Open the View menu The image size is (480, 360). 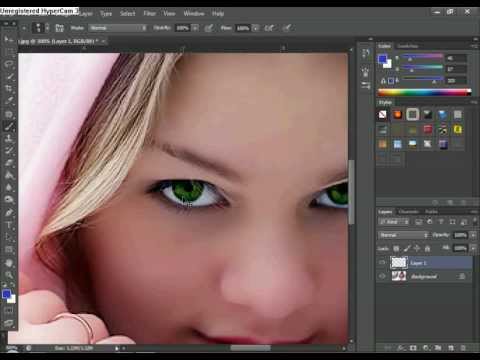coord(169,14)
